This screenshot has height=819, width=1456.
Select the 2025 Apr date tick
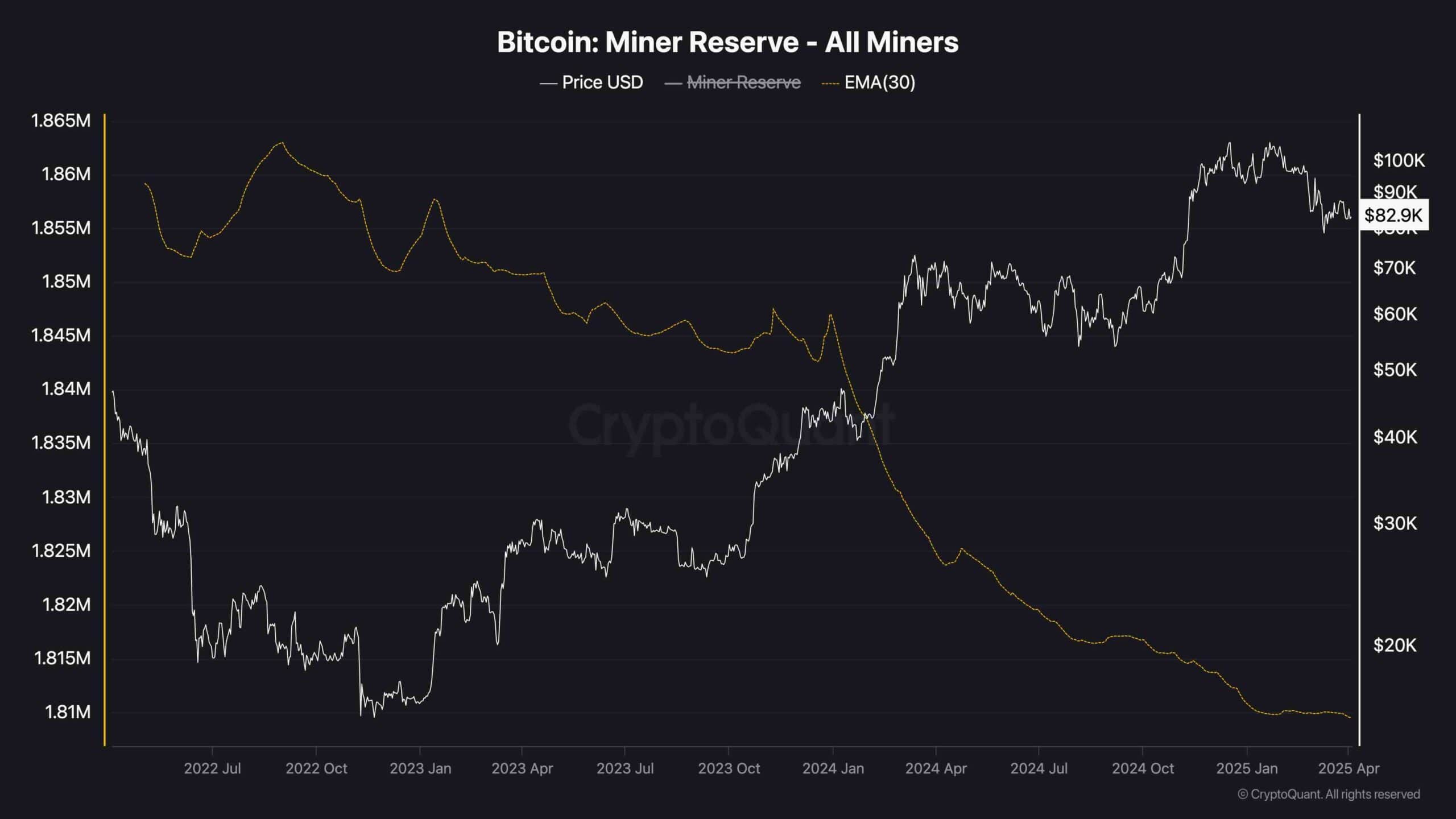(x=1349, y=768)
